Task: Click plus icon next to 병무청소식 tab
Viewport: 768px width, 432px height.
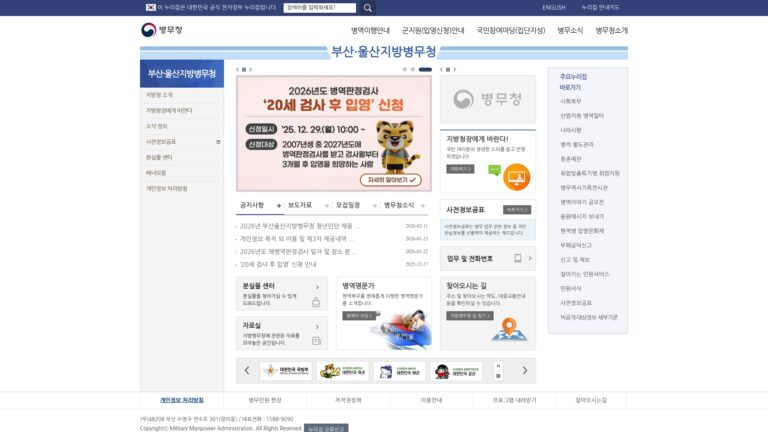Action: pyautogui.click(x=423, y=206)
